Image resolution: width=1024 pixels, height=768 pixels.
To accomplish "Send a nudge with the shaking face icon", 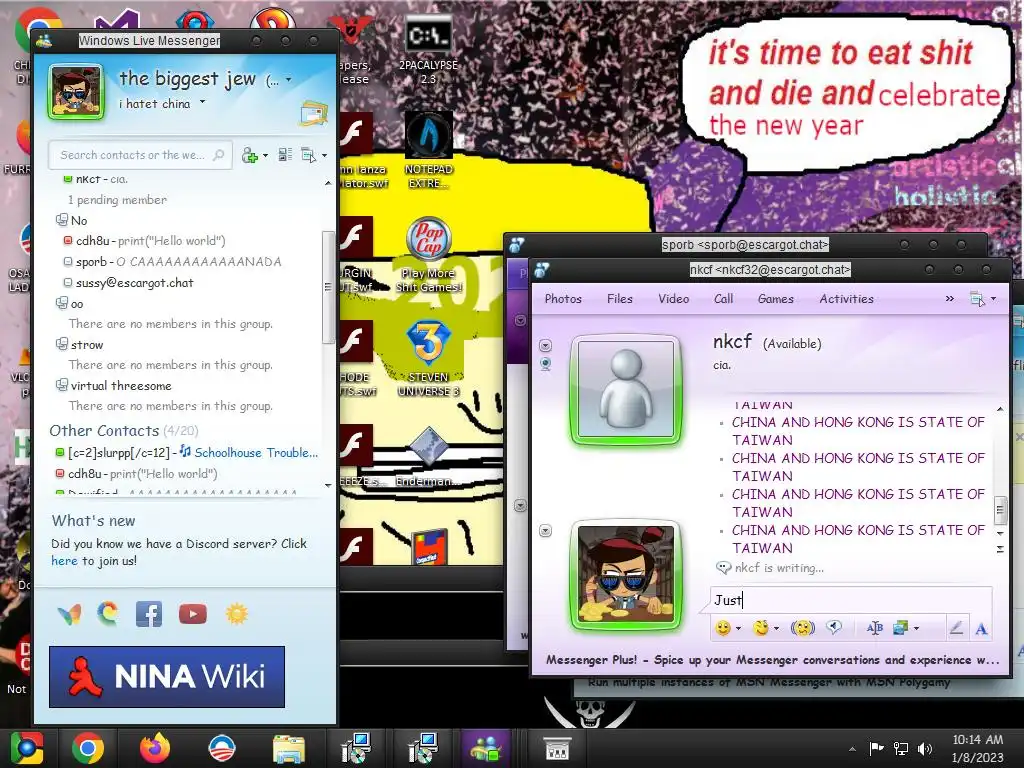I will [x=803, y=628].
